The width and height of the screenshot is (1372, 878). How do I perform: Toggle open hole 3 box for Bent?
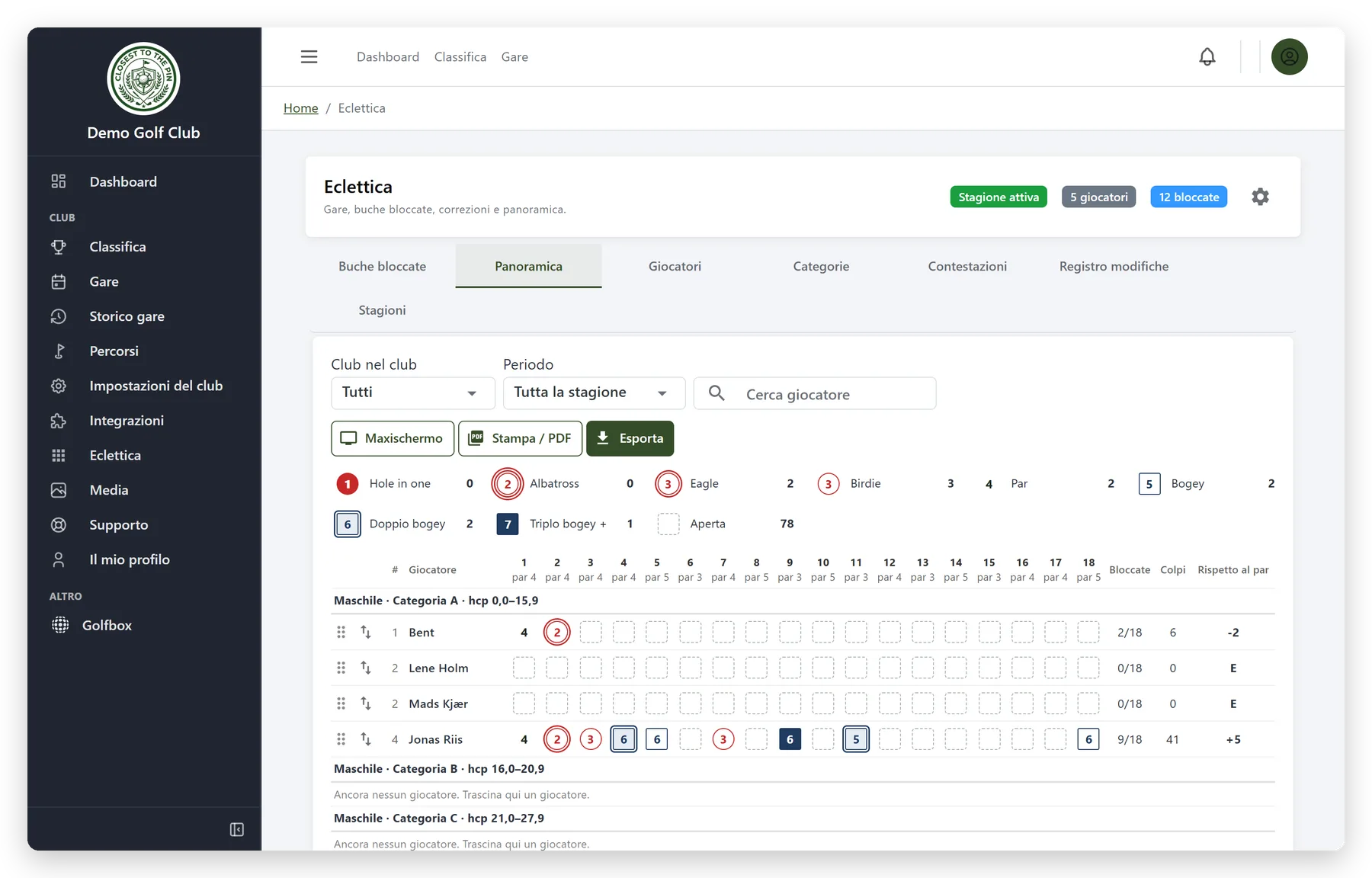tap(590, 632)
